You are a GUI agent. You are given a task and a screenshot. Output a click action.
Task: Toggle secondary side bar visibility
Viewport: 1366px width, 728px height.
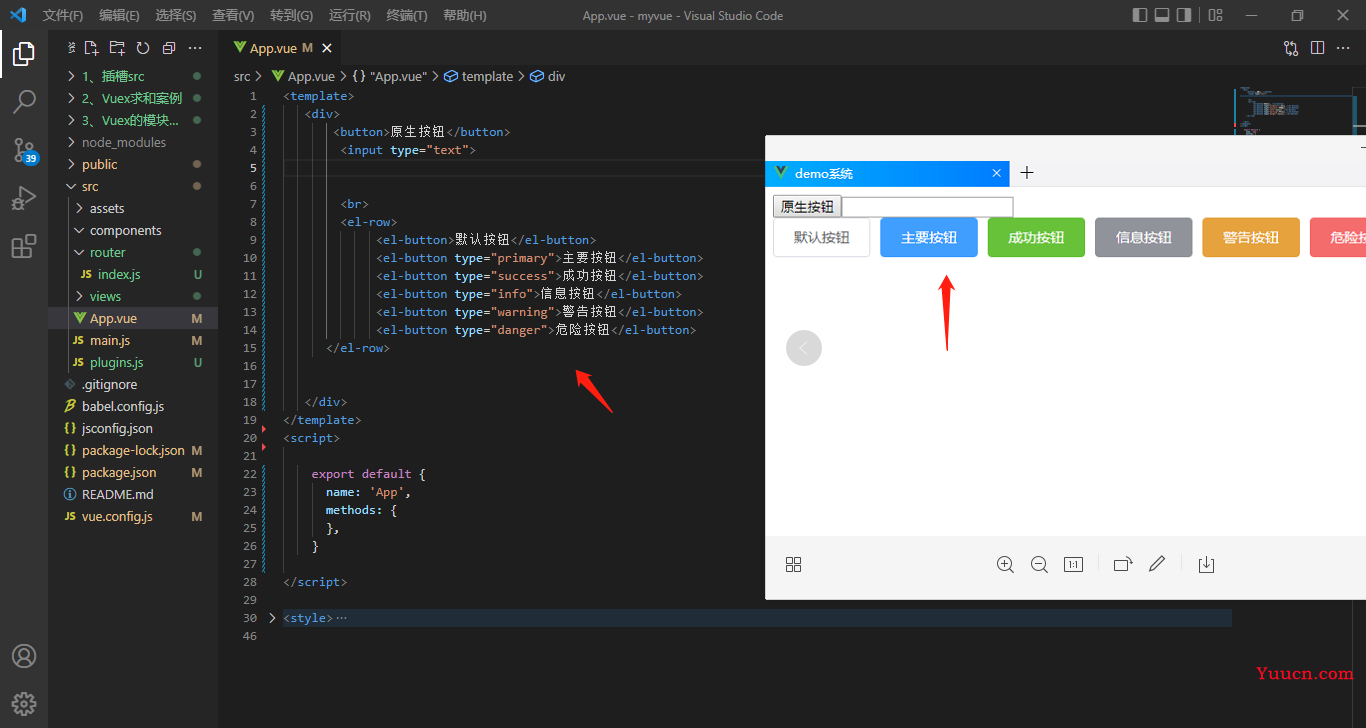pyautogui.click(x=1184, y=15)
